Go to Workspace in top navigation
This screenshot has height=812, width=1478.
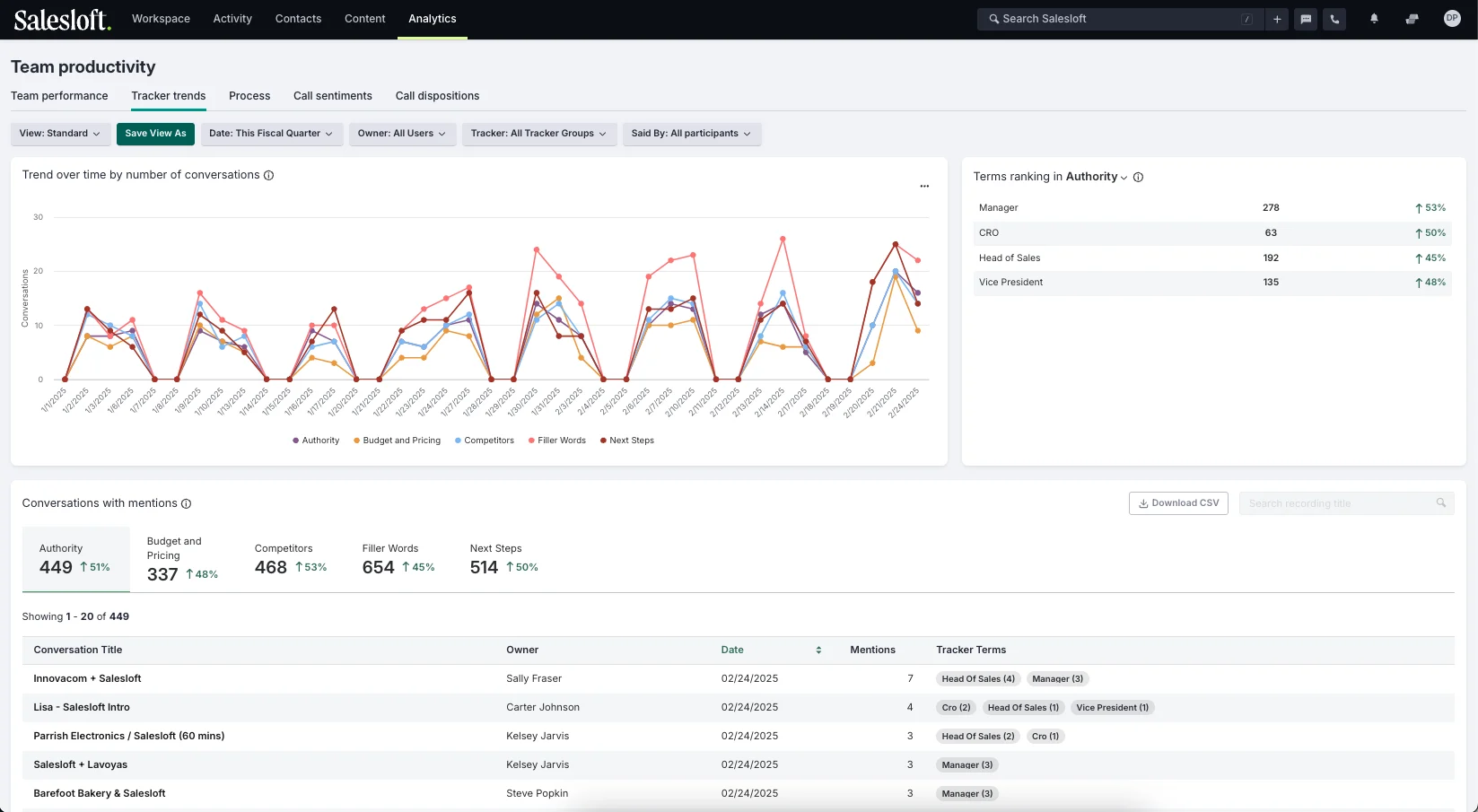click(161, 19)
